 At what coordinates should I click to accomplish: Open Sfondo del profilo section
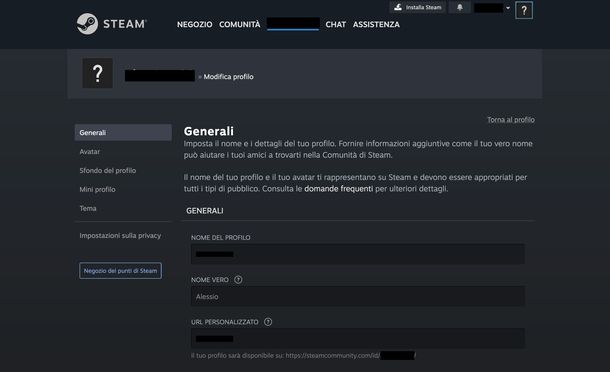[108, 170]
